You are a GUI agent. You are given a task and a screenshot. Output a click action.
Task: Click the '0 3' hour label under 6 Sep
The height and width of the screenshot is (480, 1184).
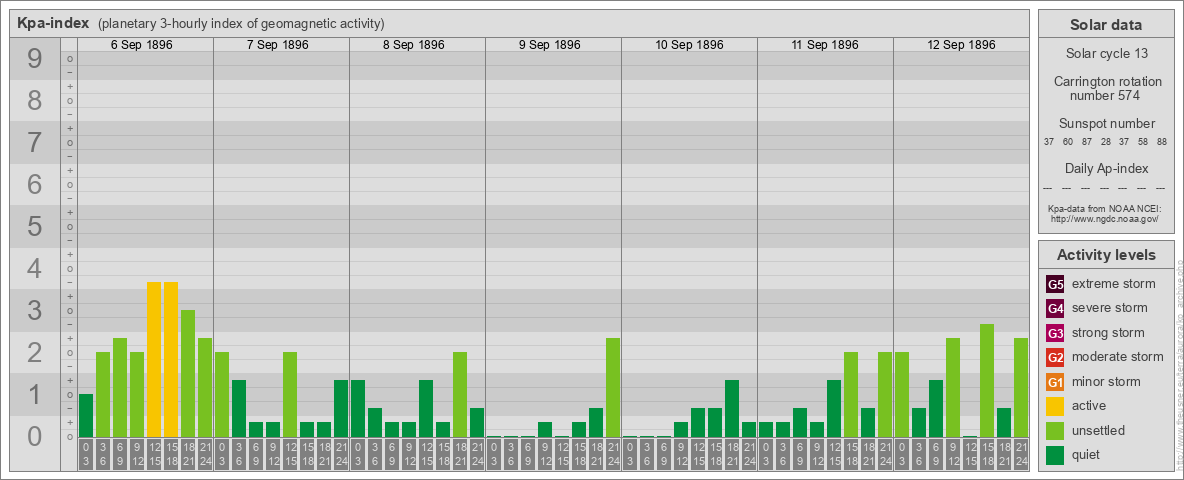(x=86, y=454)
